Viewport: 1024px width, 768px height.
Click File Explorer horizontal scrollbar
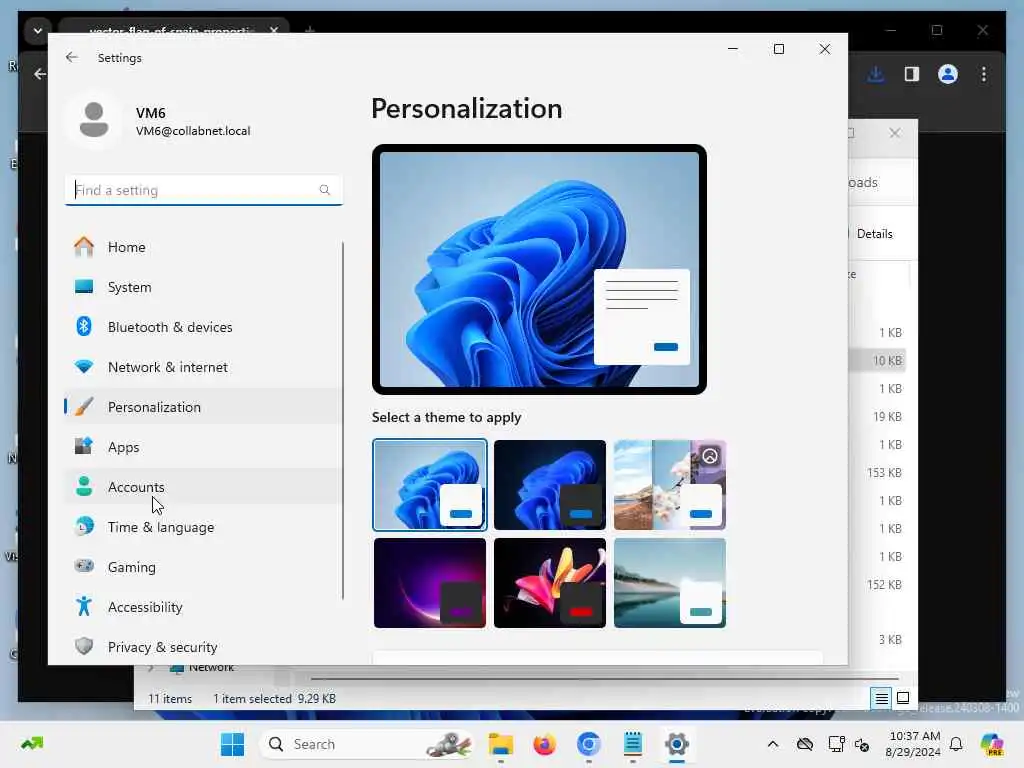tap(604, 679)
